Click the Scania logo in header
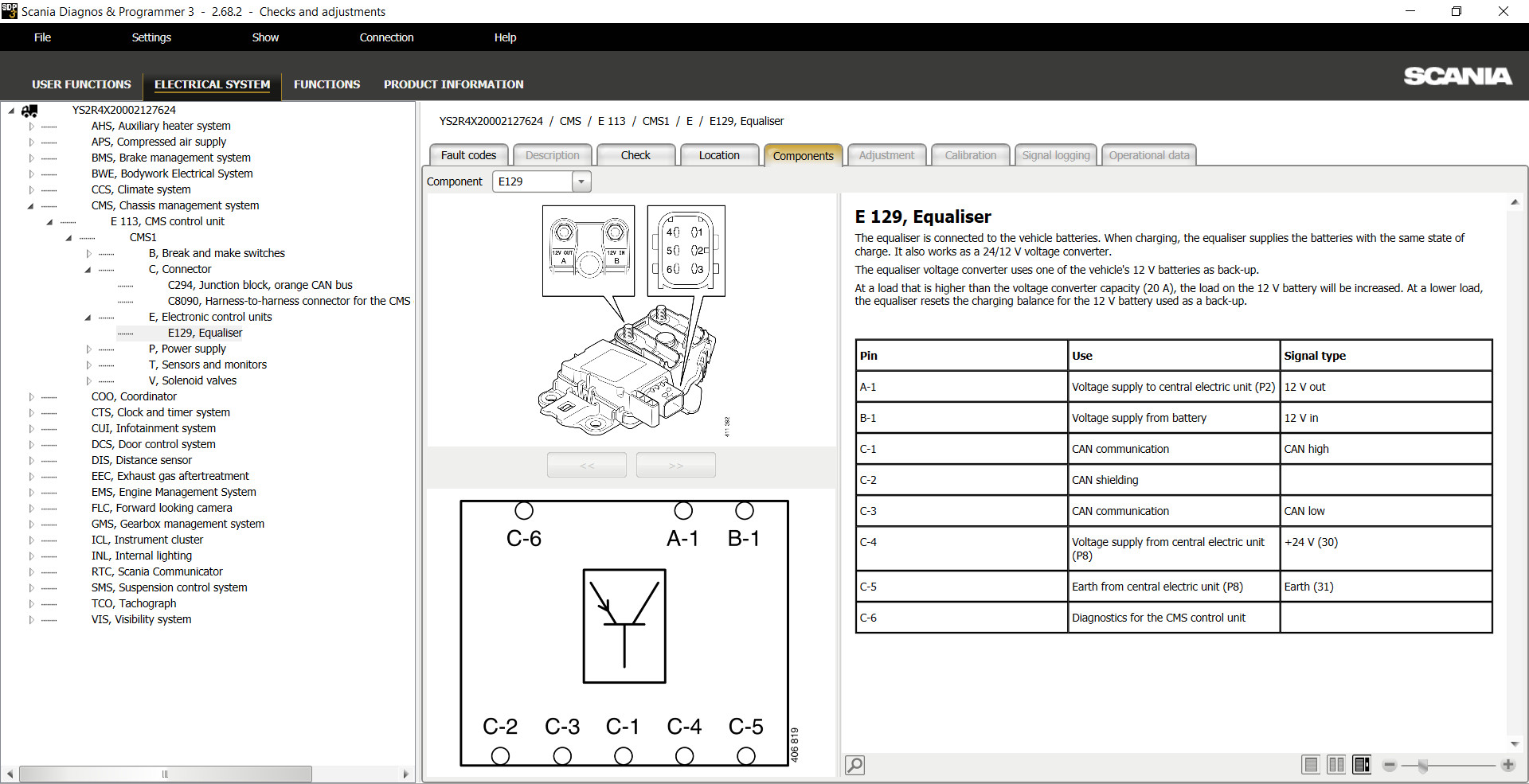Screen dimensions: 1529x784 [x=1457, y=76]
